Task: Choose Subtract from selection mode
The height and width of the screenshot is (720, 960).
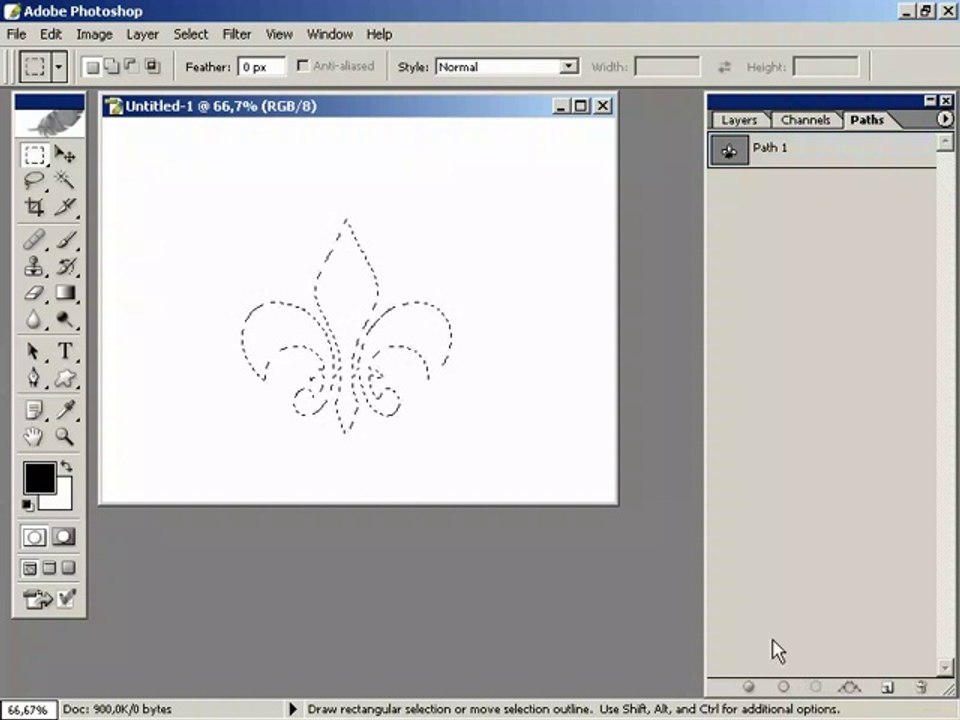Action: (132, 66)
